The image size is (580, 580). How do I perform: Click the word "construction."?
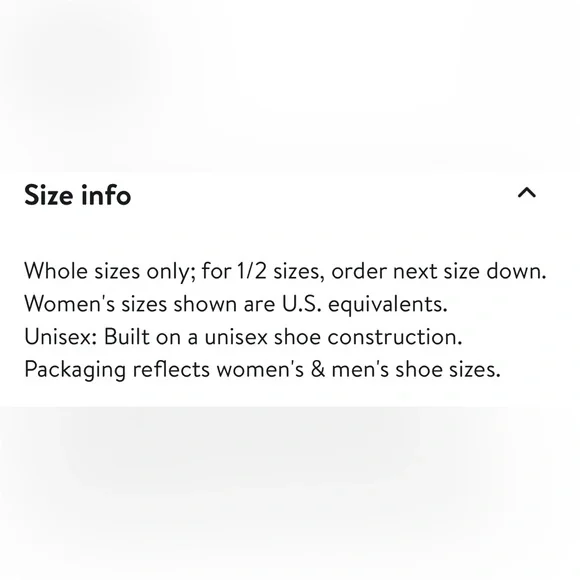click(395, 337)
